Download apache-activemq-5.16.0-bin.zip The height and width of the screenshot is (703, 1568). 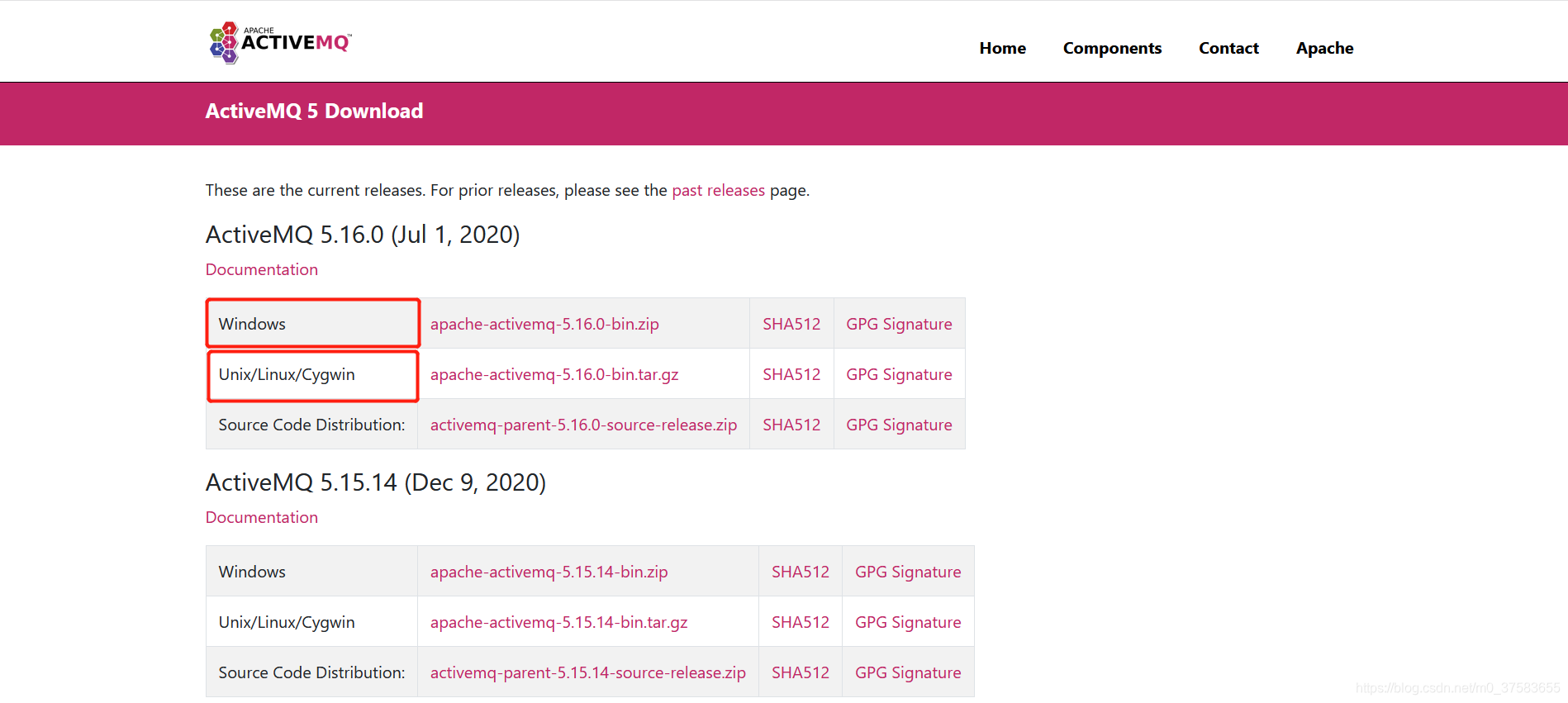544,324
